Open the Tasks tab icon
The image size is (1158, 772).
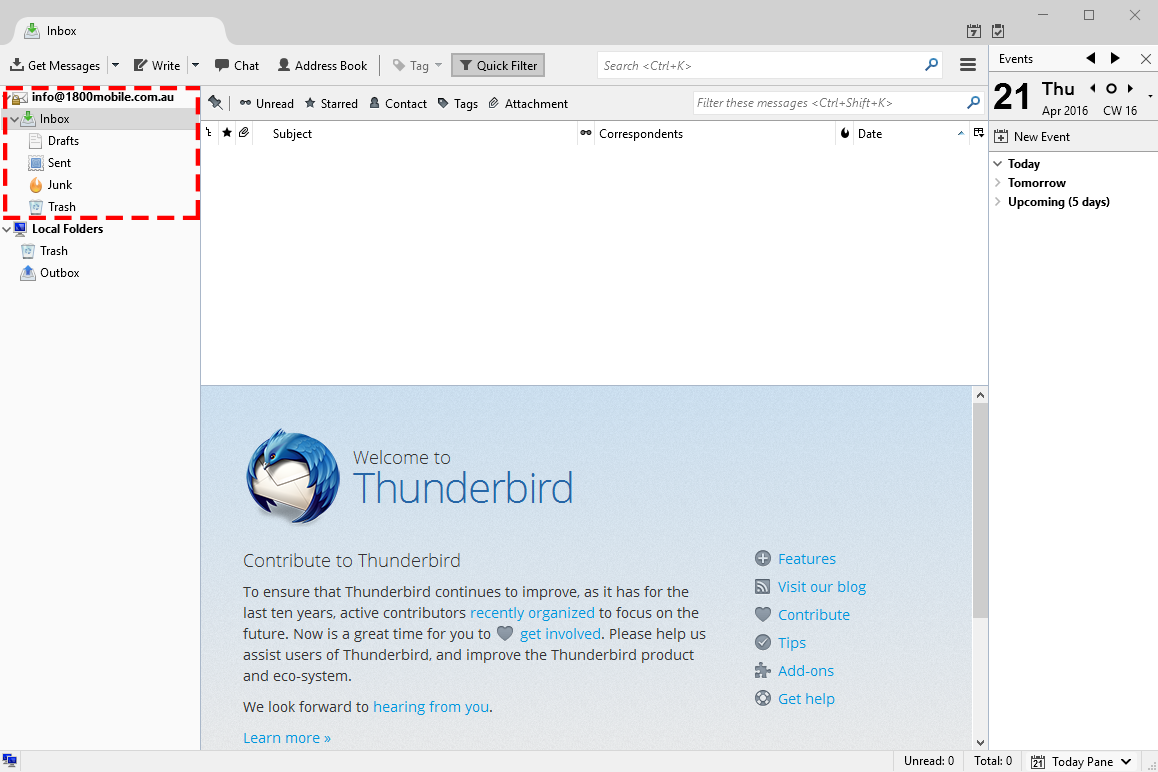pyautogui.click(x=998, y=31)
